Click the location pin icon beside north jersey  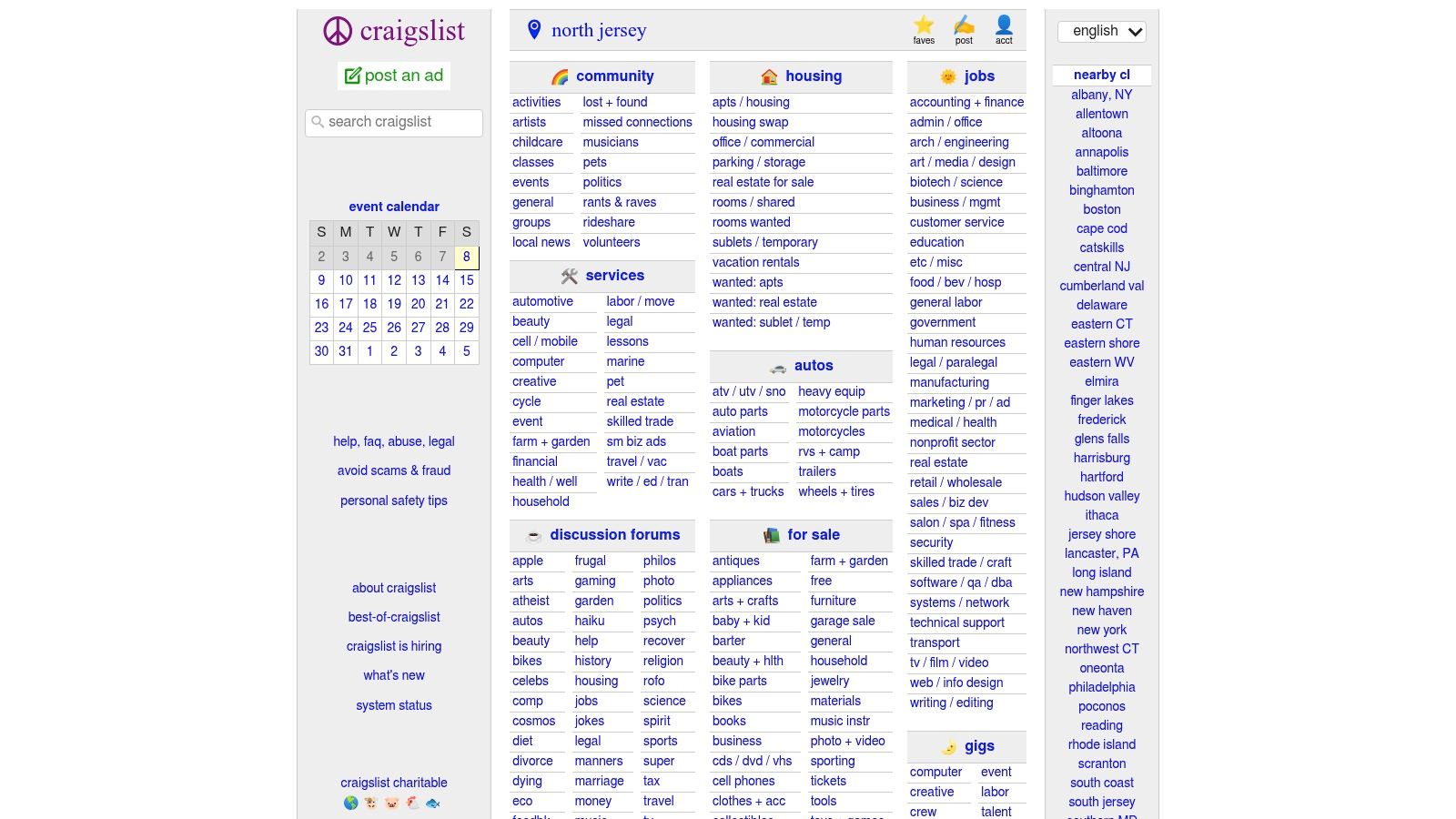click(534, 30)
